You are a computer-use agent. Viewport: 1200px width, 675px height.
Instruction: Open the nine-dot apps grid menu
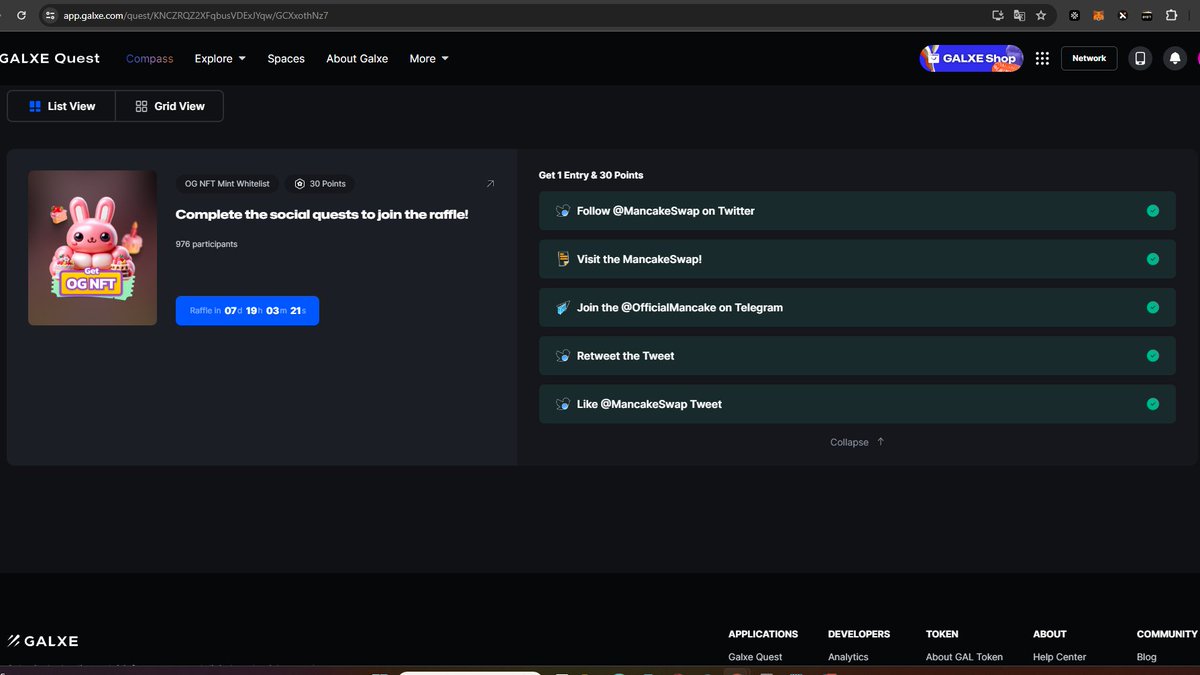click(1042, 58)
